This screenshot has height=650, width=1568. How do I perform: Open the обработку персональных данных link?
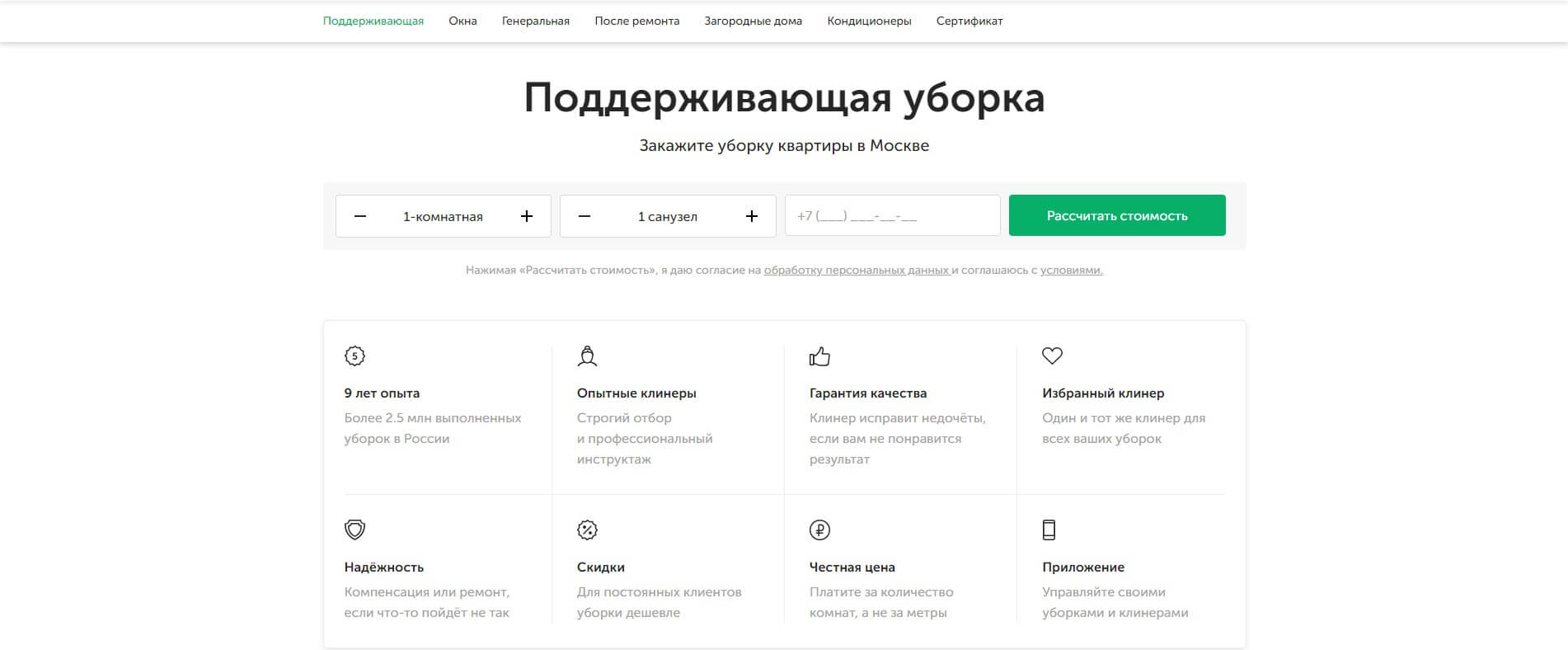[857, 270]
